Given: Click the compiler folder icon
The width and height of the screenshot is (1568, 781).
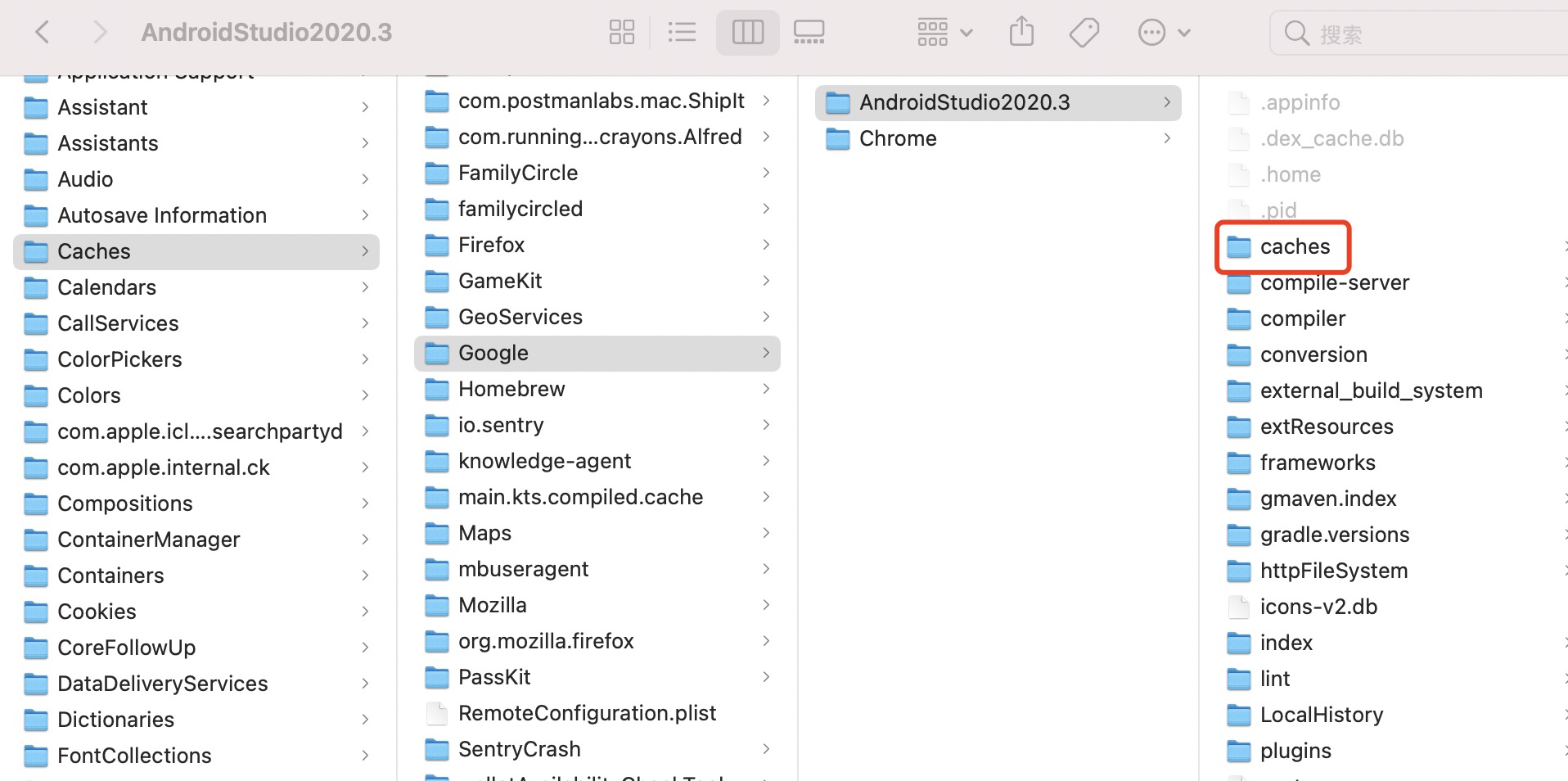Looking at the screenshot, I should click(1239, 318).
